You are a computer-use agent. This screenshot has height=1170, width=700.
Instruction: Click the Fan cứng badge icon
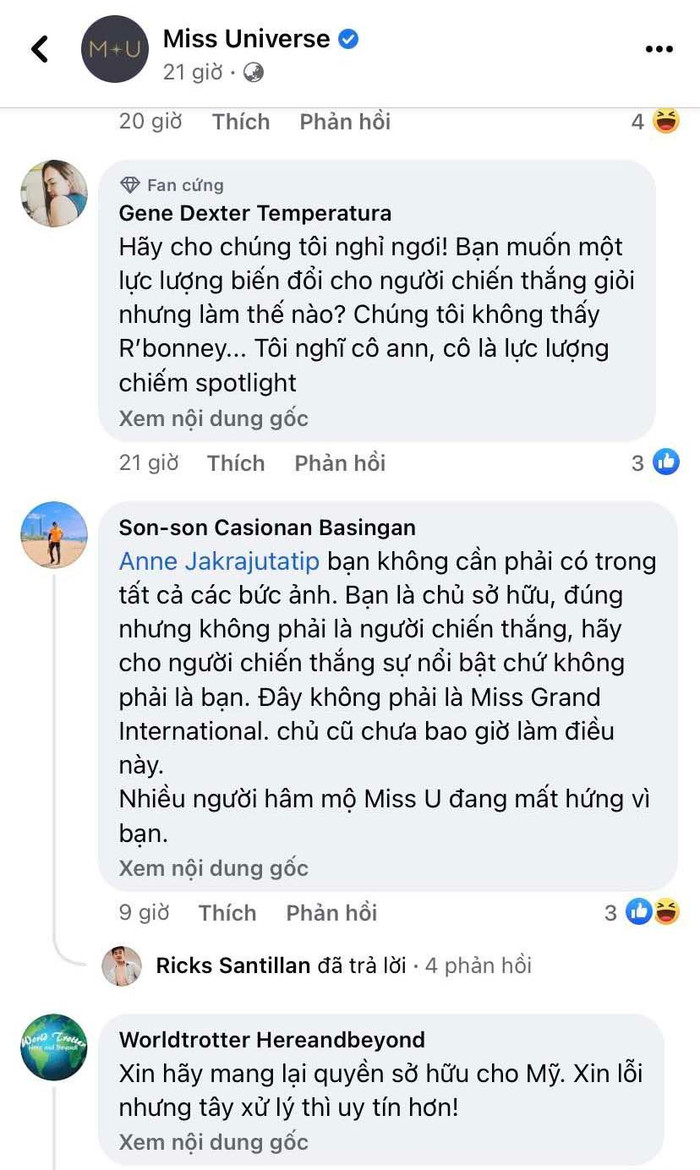click(x=131, y=185)
